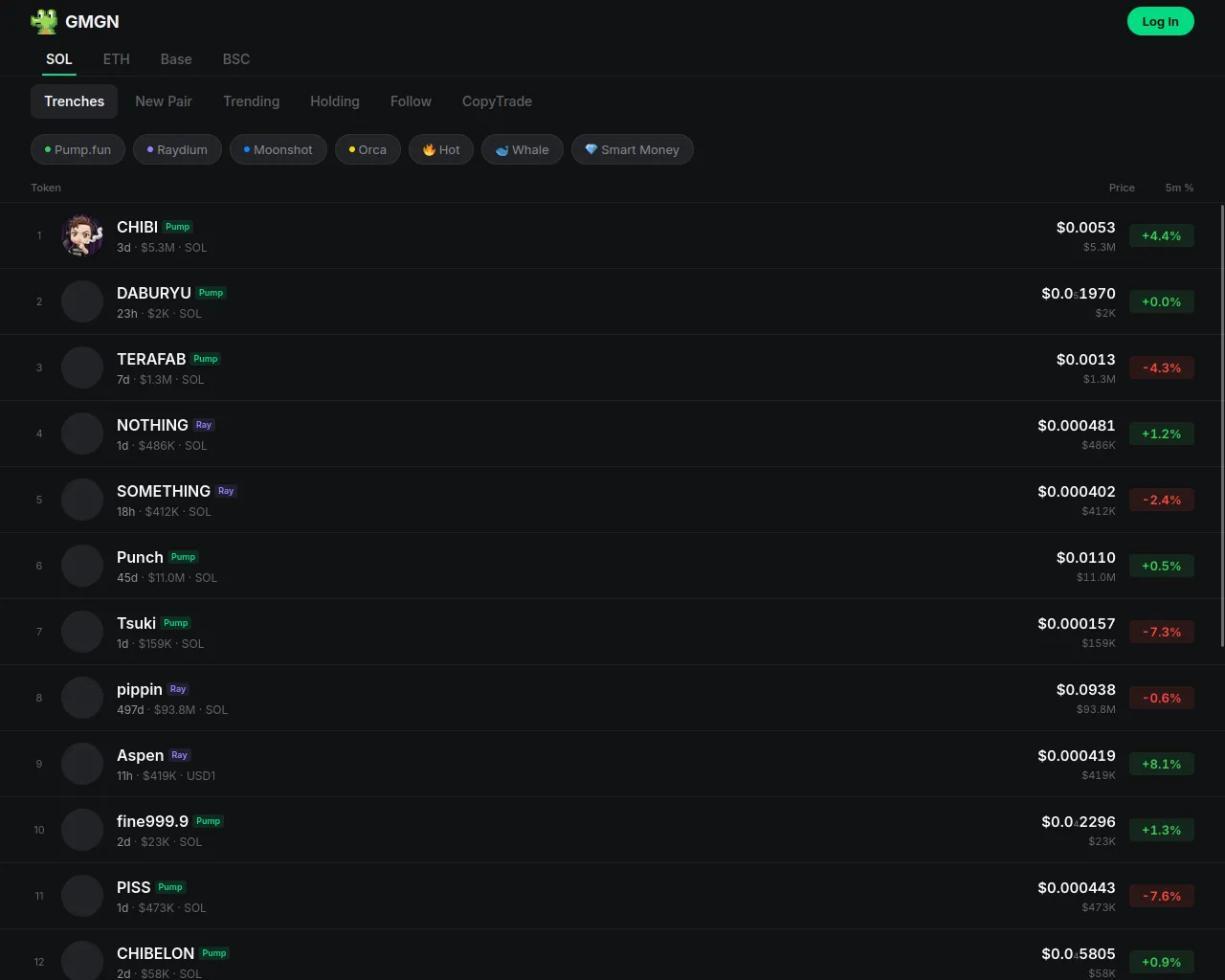Open the PISS token name
Viewport: 1225px width, 980px height.
tap(134, 887)
